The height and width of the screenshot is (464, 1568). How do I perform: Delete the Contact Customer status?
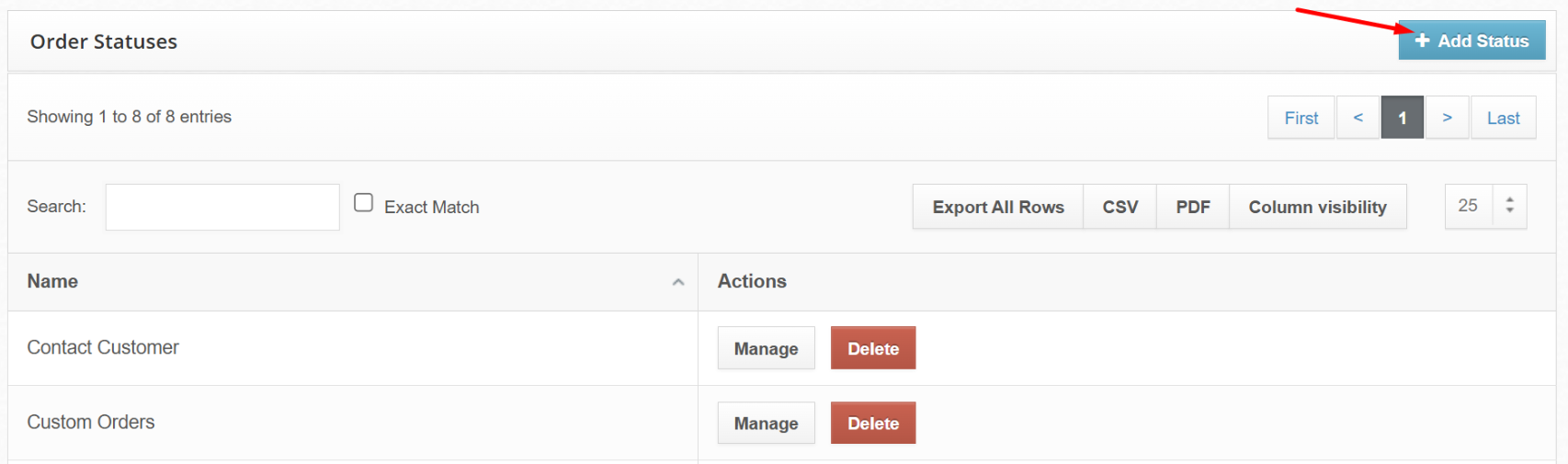(x=873, y=348)
